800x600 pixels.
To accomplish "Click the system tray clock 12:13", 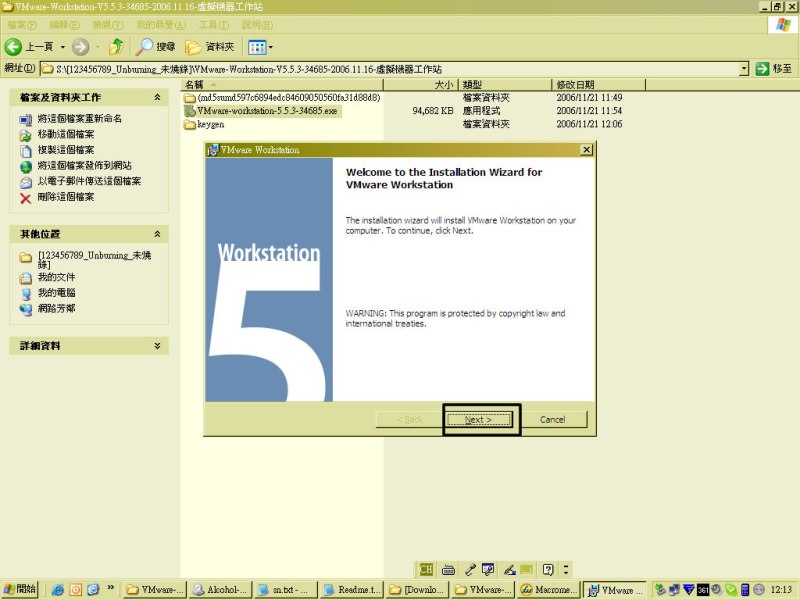I will point(782,590).
